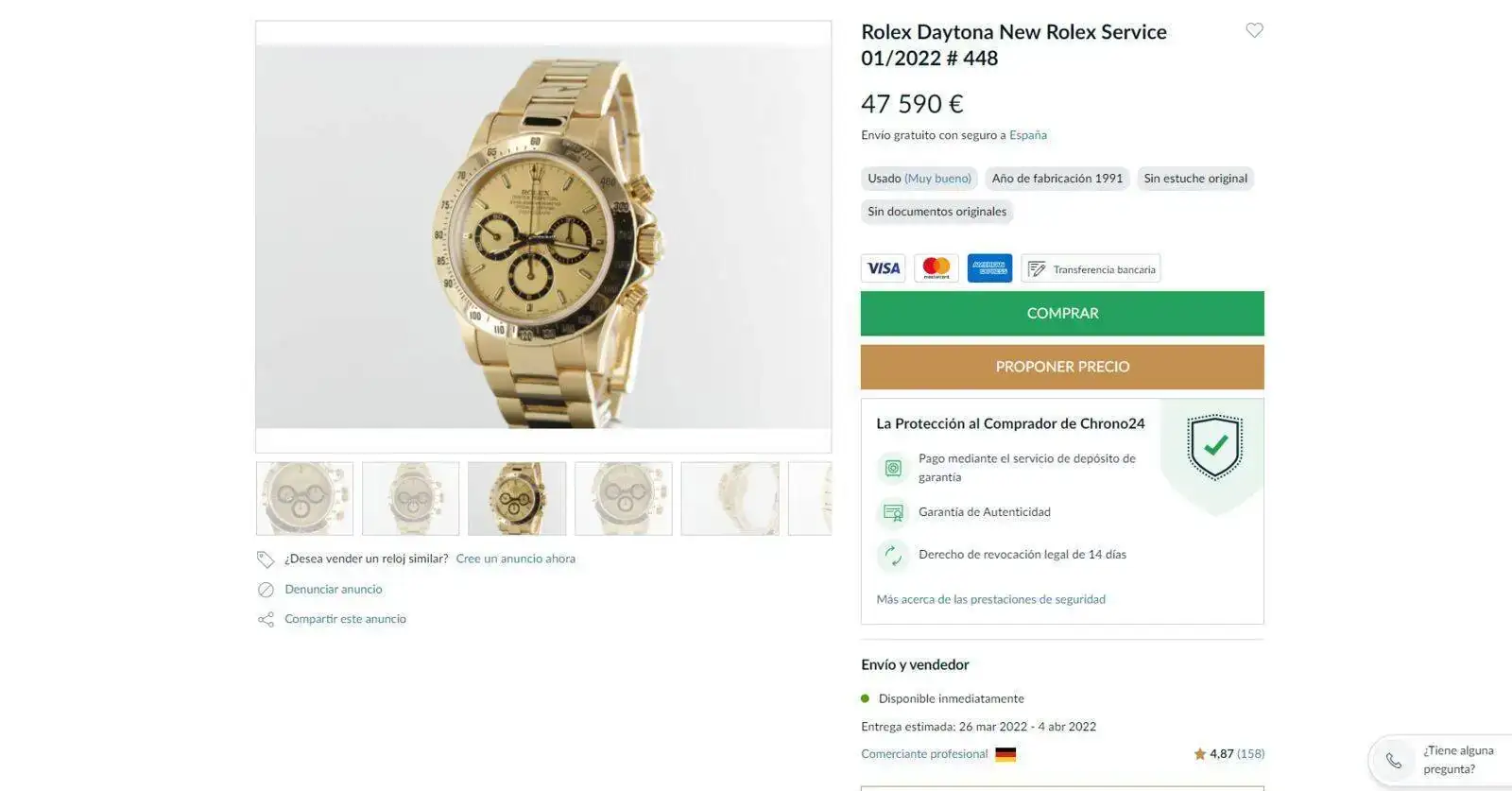1512x791 pixels.
Task: Click the Visa payment icon
Action: pos(884,268)
